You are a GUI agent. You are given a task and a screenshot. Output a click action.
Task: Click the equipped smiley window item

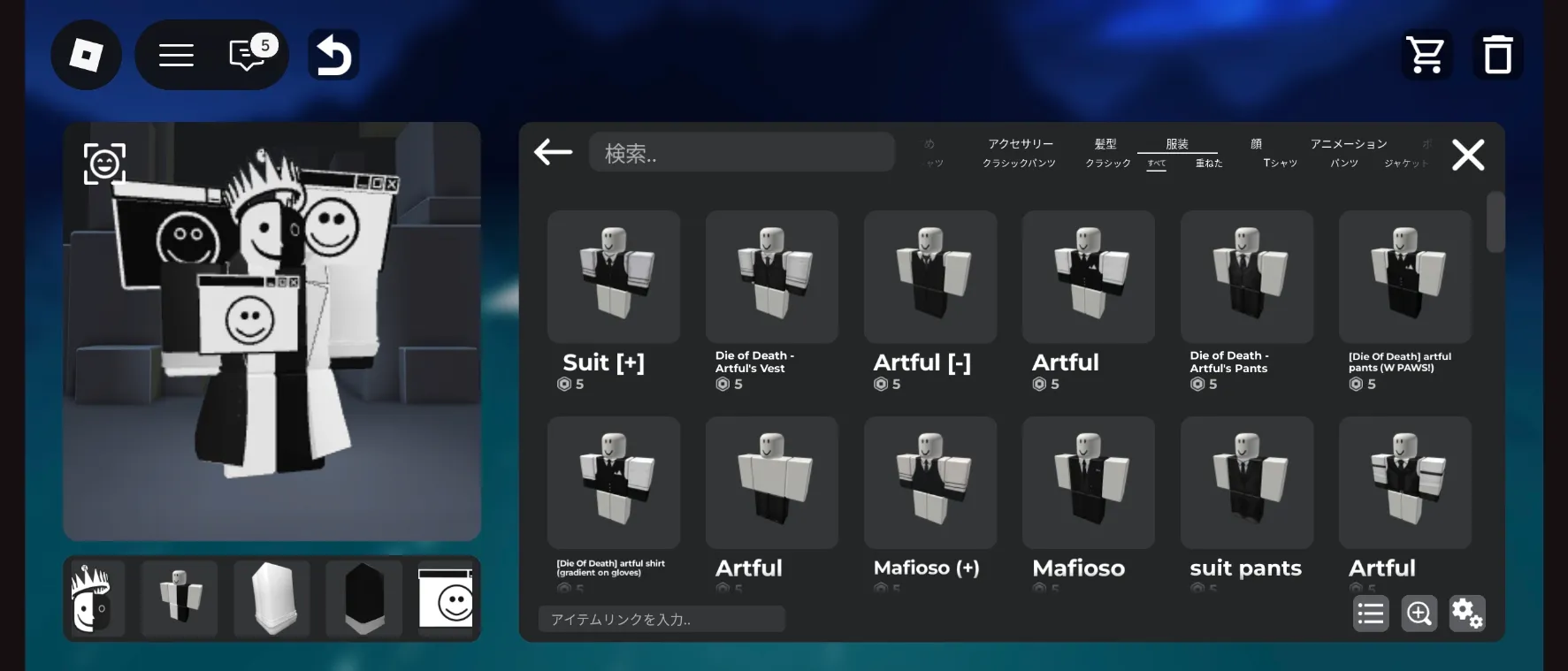446,599
